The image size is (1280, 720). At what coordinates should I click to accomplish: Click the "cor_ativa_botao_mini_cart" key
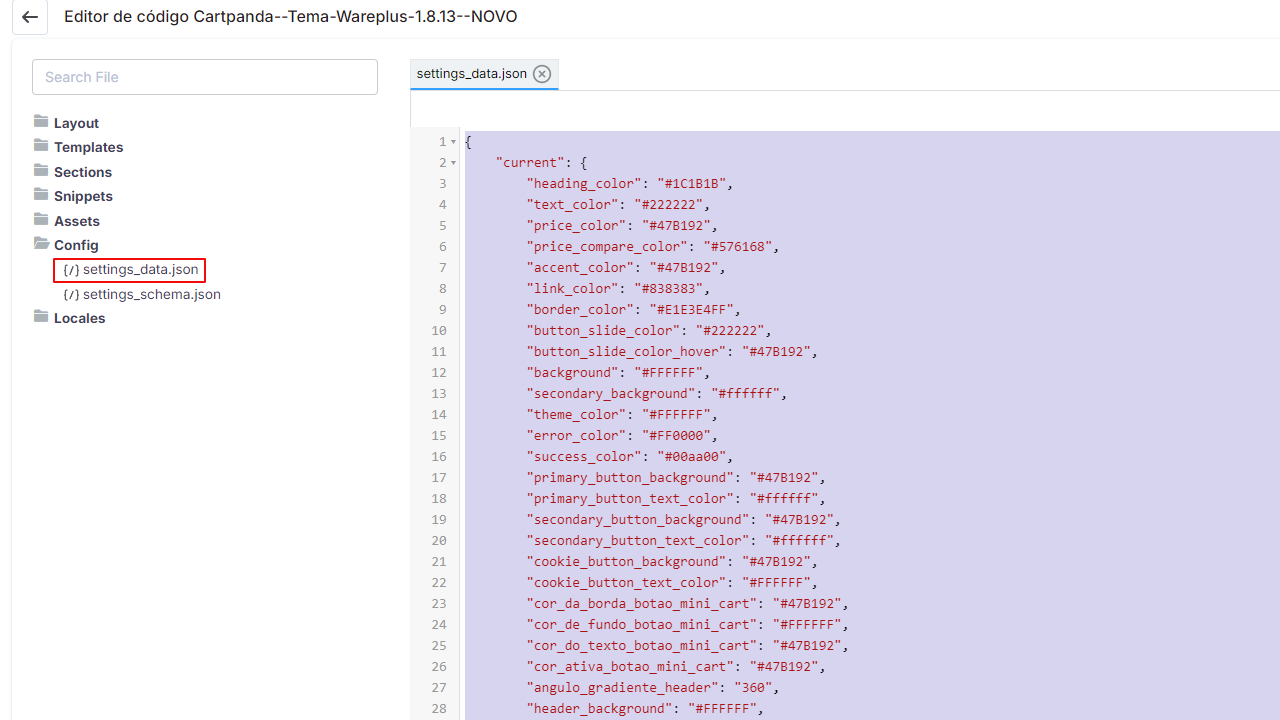[629, 666]
